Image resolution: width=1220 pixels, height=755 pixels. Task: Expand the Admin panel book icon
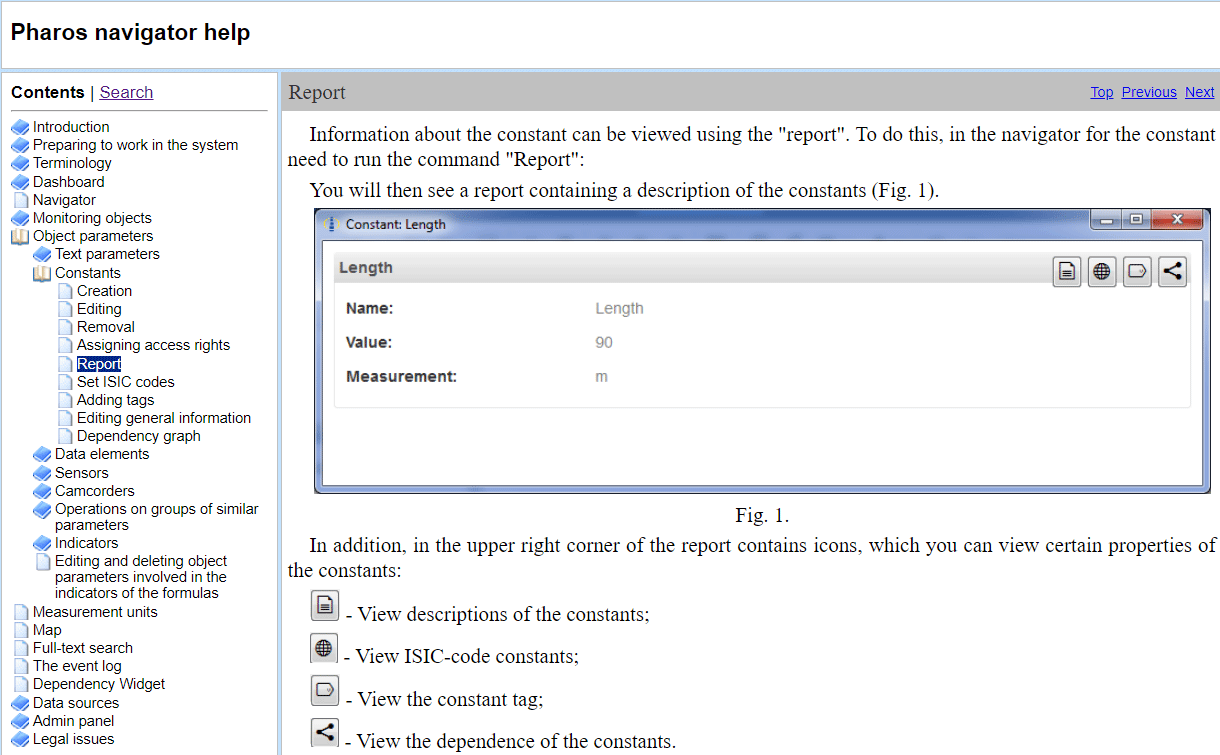click(x=20, y=721)
